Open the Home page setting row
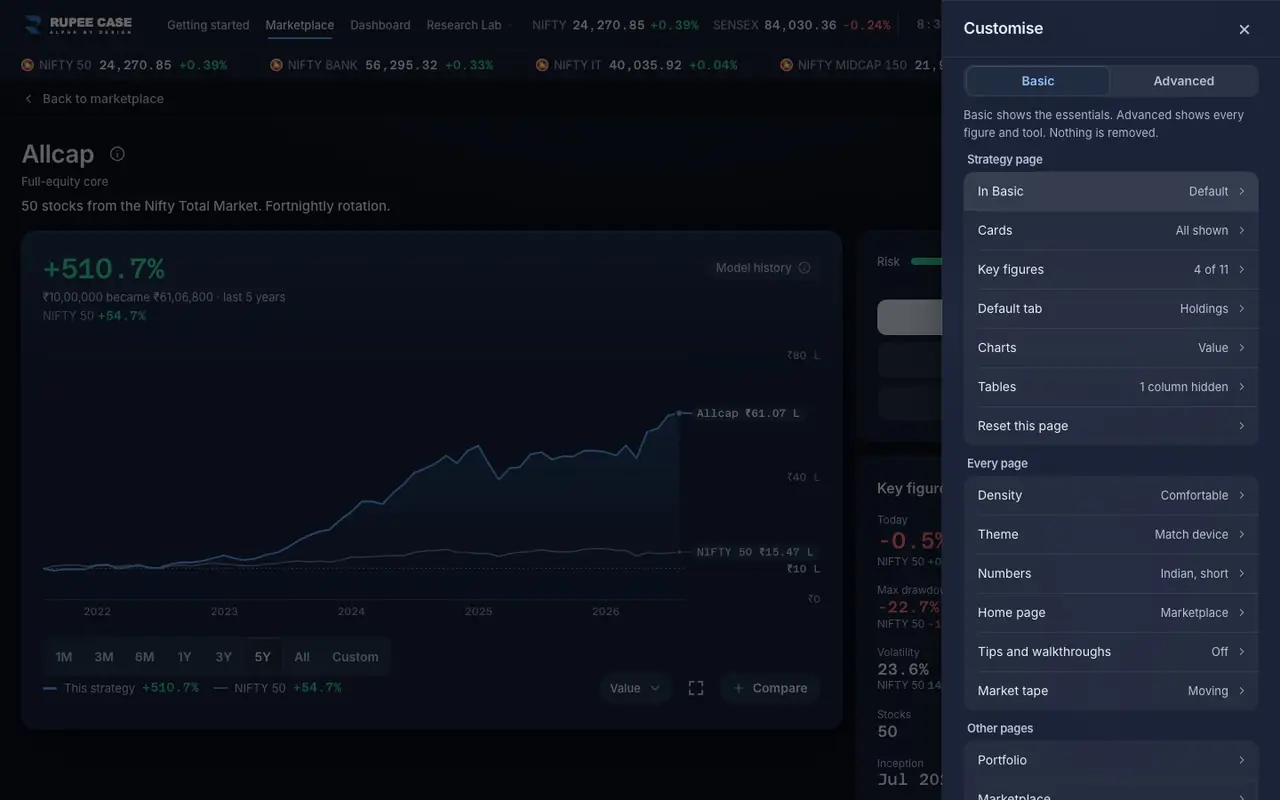 1111,613
